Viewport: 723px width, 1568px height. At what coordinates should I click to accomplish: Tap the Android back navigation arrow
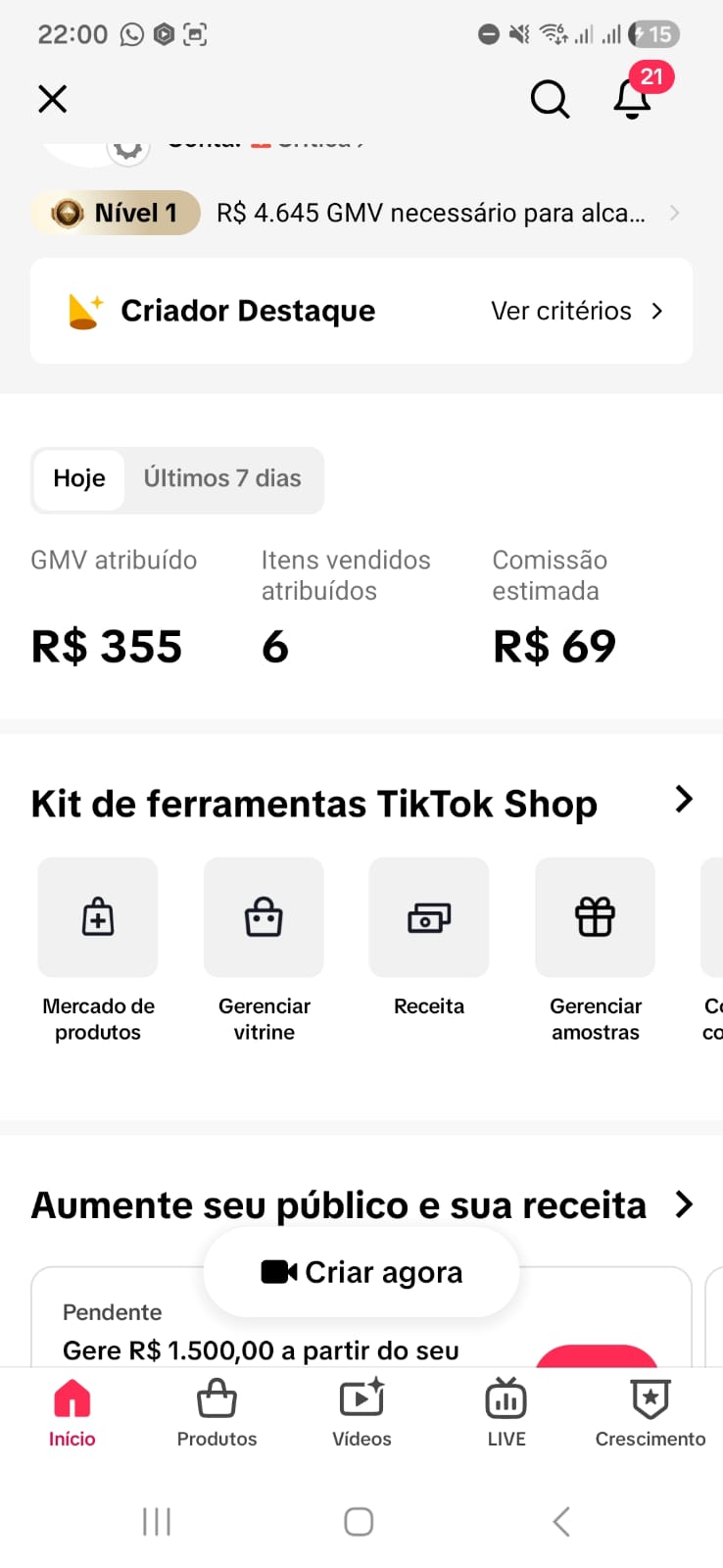561,1522
